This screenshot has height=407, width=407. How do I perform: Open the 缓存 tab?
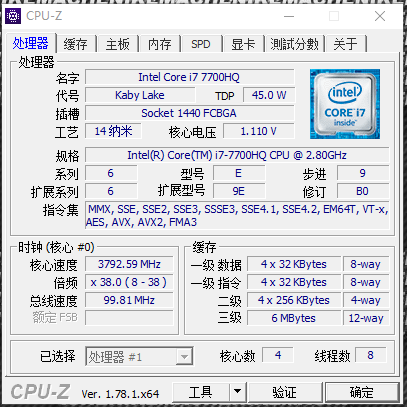pyautogui.click(x=76, y=44)
